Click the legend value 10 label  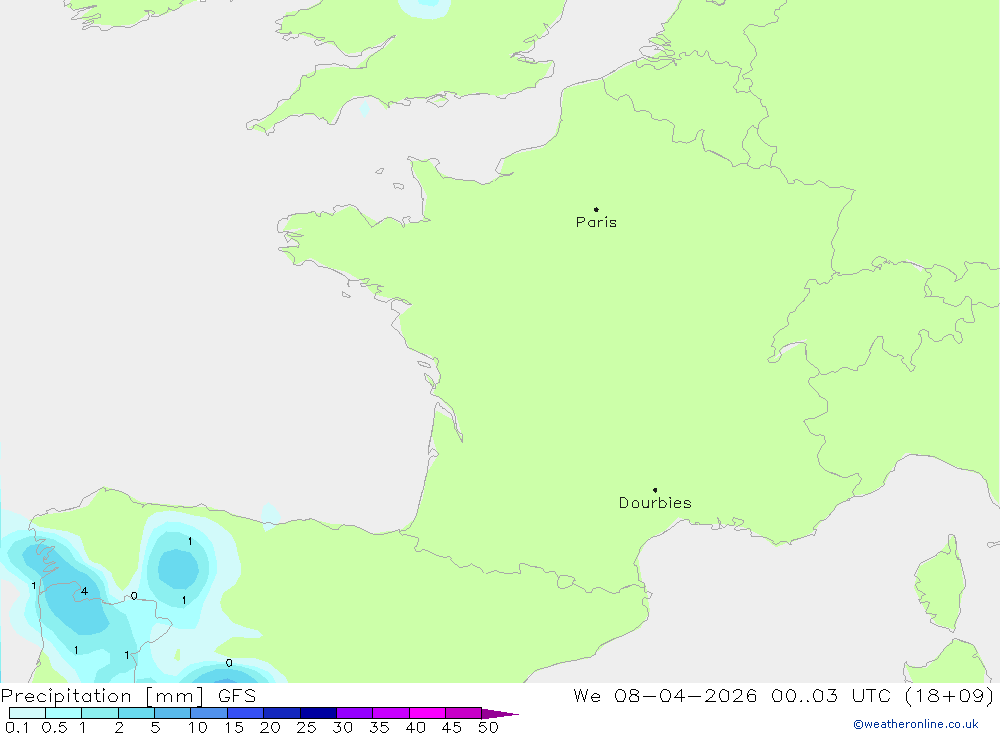coord(198,727)
